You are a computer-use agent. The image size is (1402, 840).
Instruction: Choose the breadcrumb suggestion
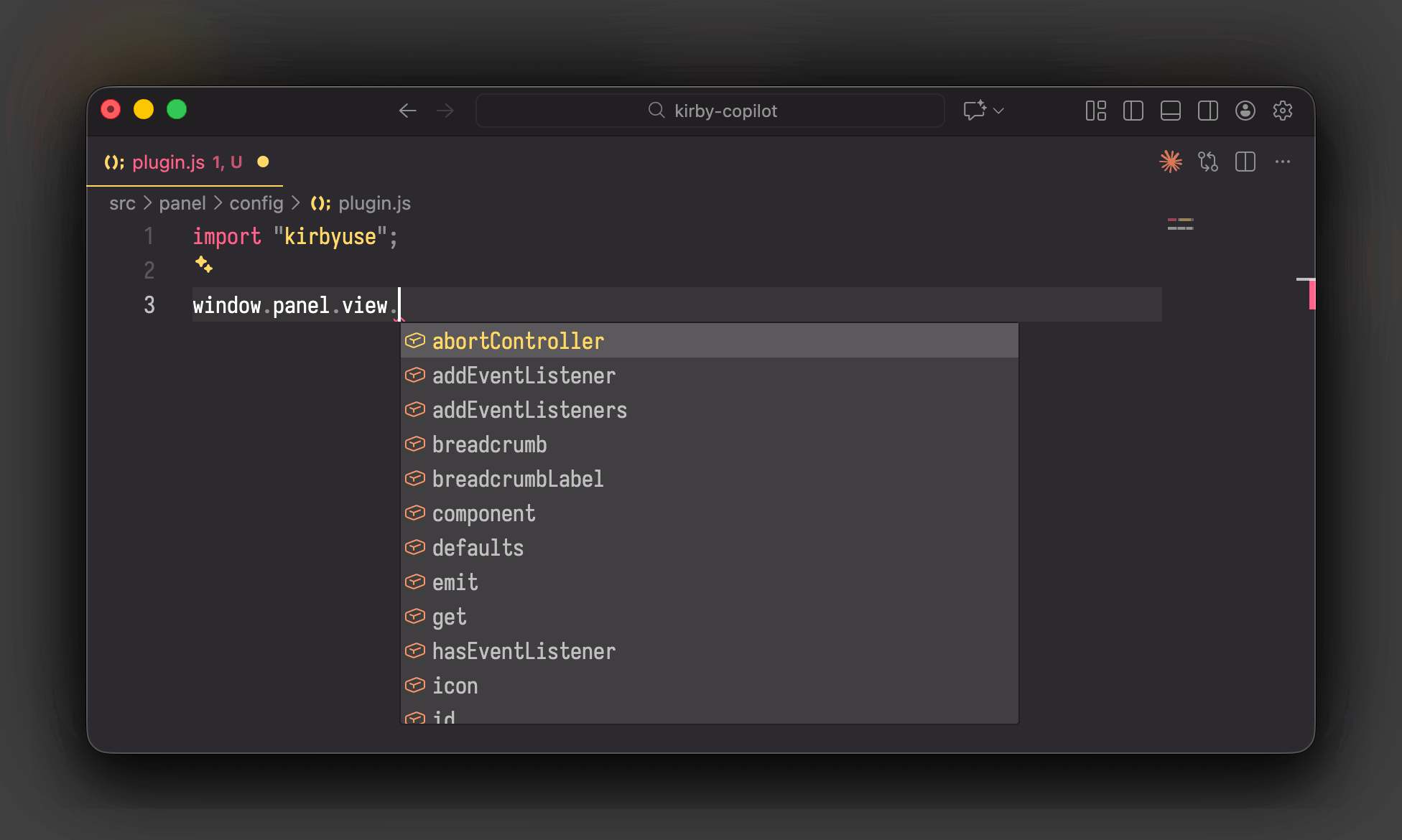coord(710,444)
